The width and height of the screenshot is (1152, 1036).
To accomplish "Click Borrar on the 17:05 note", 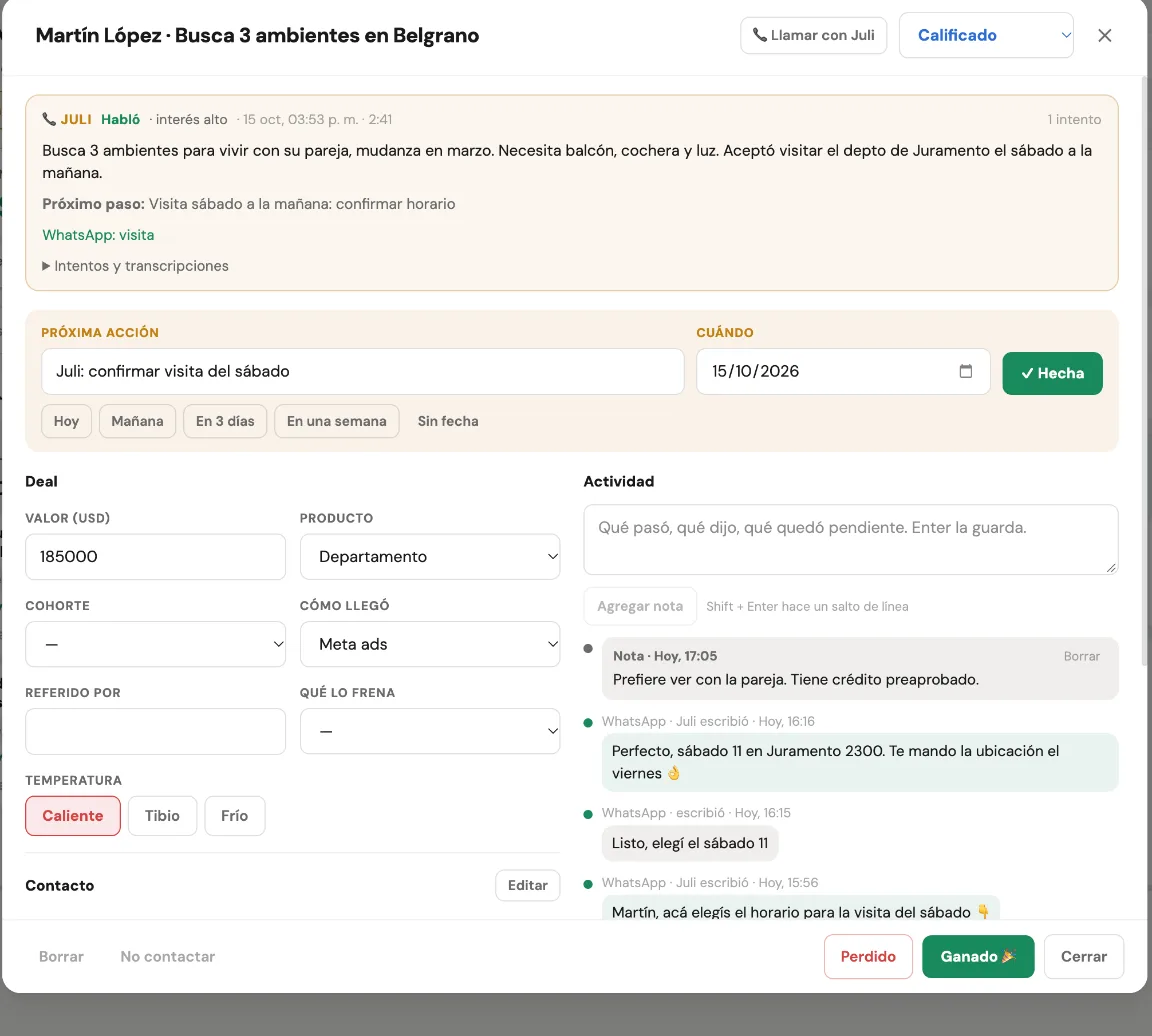I will coord(1081,656).
